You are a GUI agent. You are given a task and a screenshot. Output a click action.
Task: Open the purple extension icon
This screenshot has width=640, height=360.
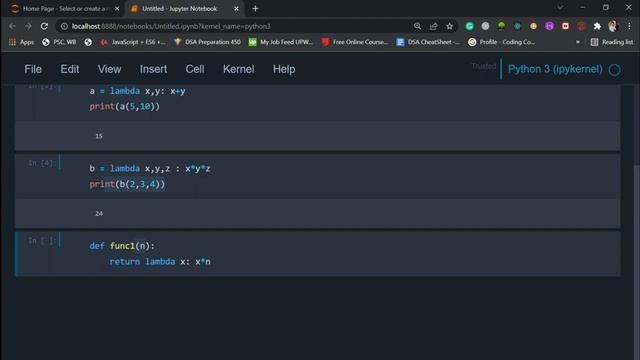click(x=549, y=26)
